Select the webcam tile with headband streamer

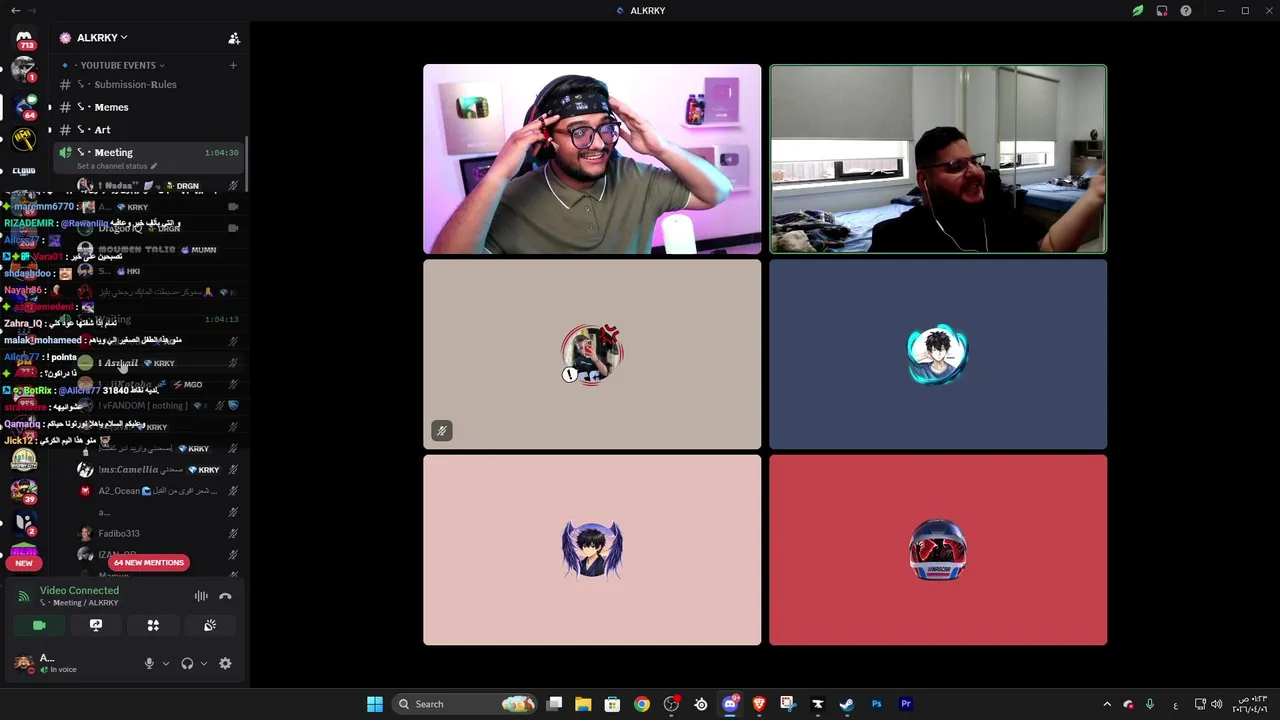592,159
